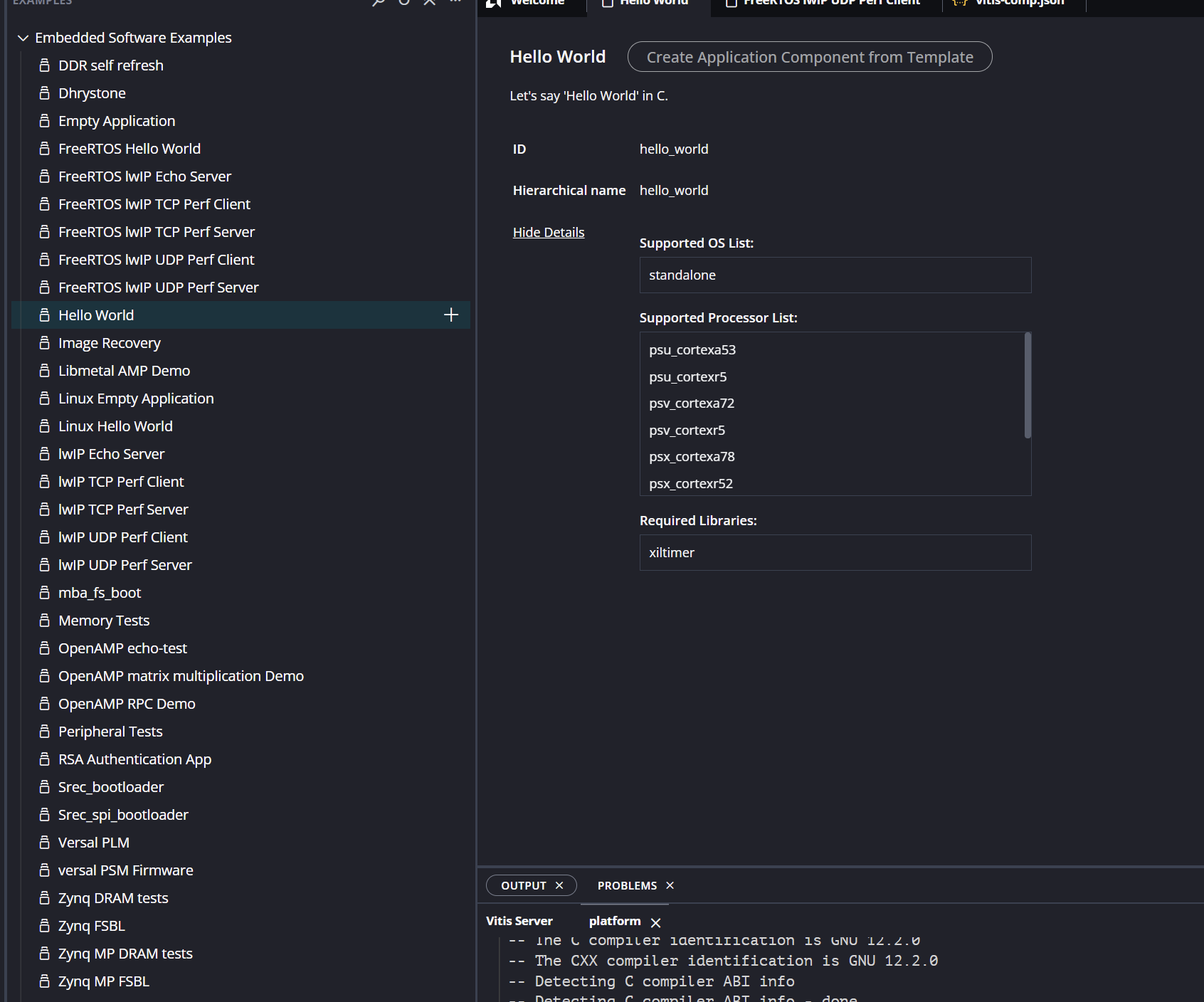This screenshot has height=1002, width=1204.
Task: Switch to platform output tab
Action: pos(615,921)
